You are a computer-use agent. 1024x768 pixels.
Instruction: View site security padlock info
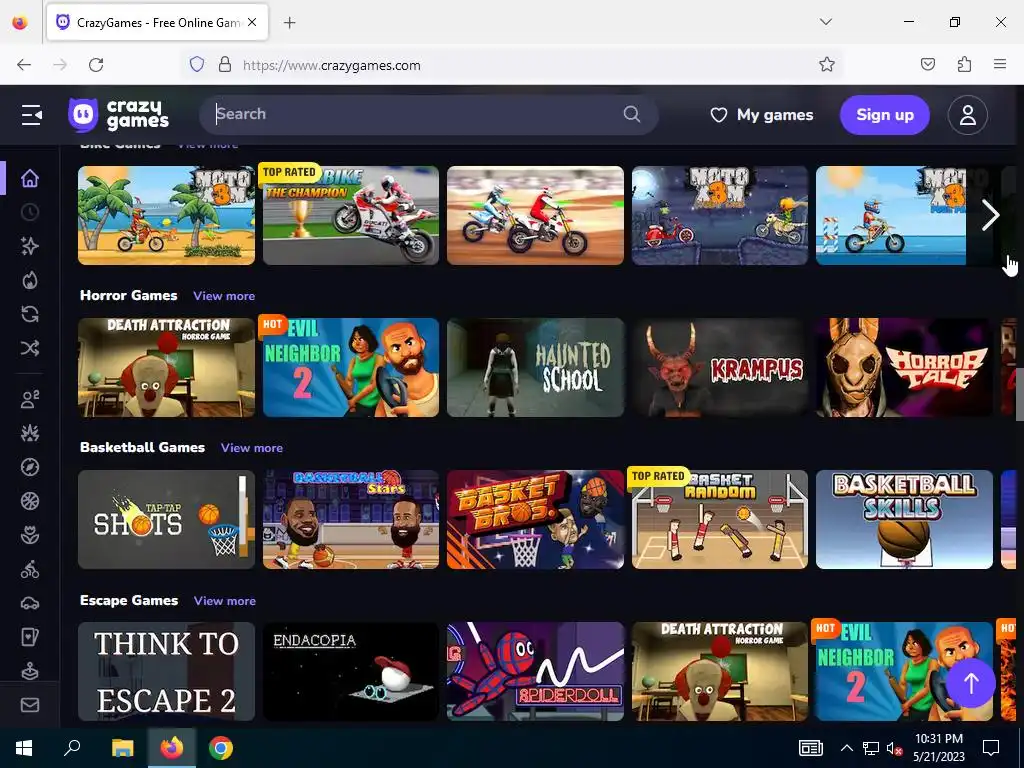click(x=225, y=65)
